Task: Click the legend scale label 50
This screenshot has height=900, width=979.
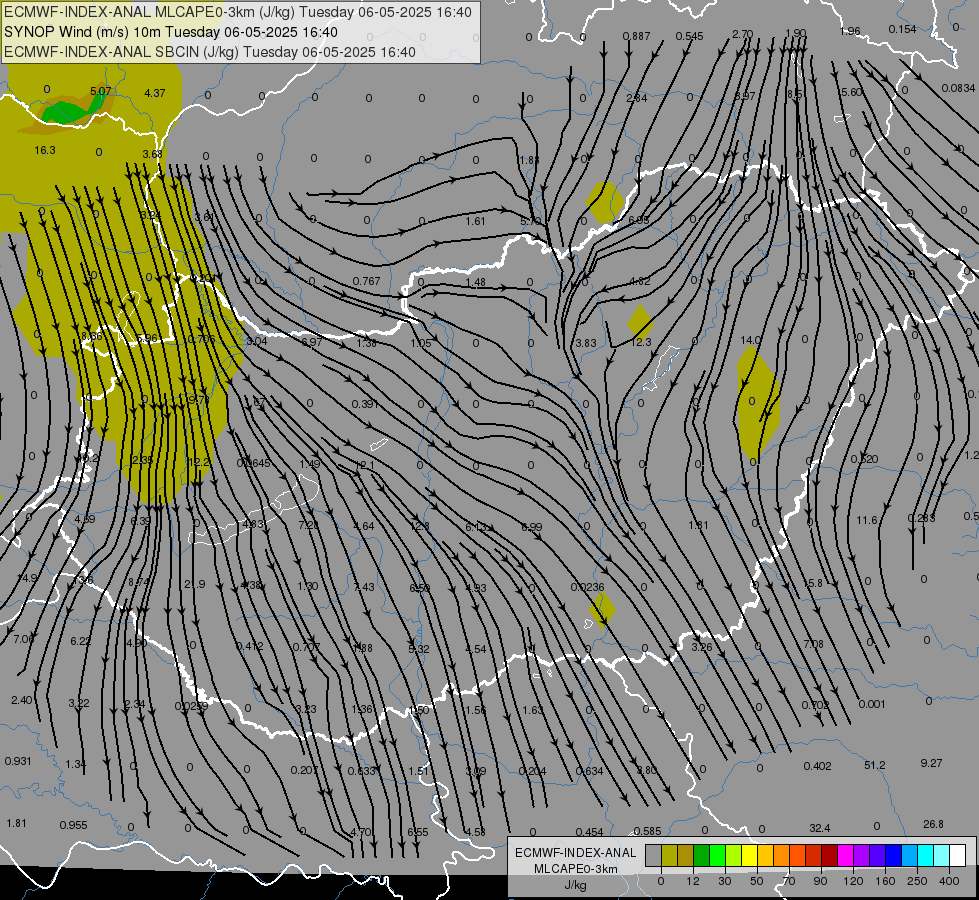Action: [757, 881]
